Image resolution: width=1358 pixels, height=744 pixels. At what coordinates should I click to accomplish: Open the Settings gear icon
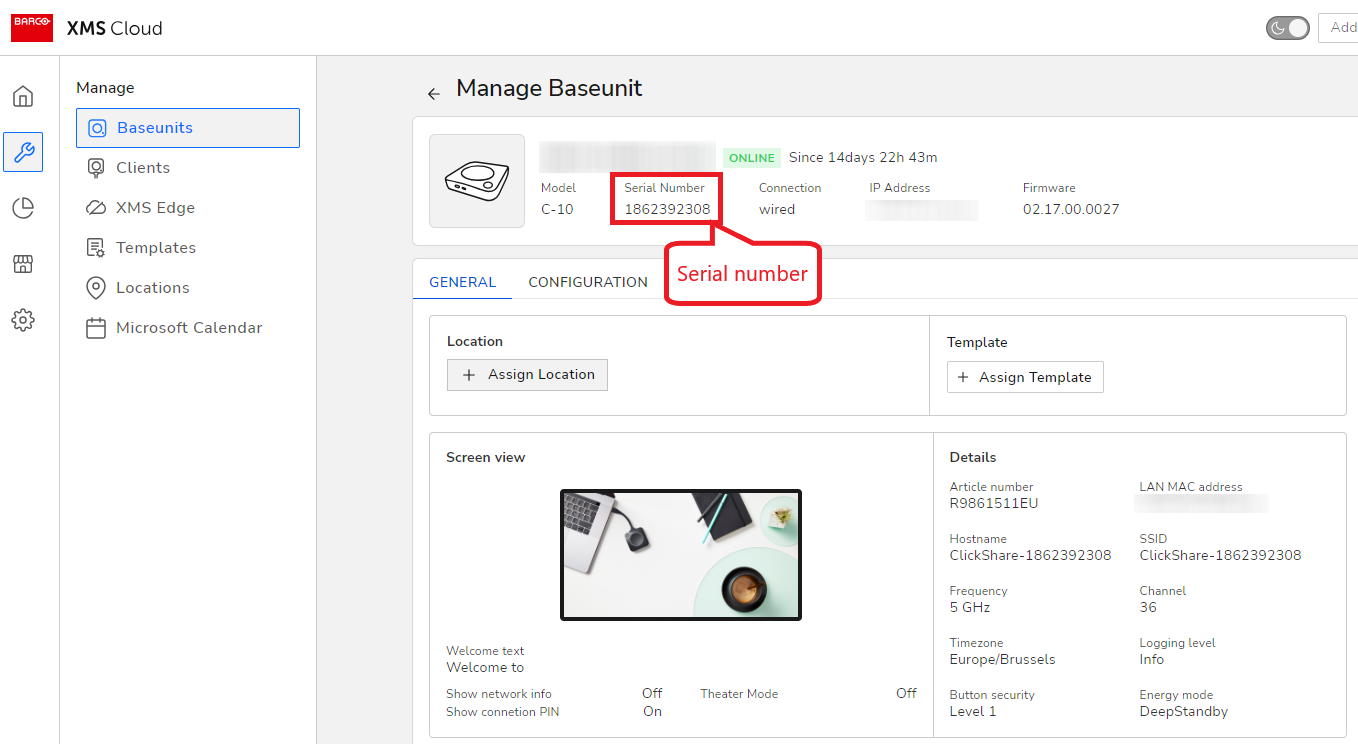(x=23, y=320)
